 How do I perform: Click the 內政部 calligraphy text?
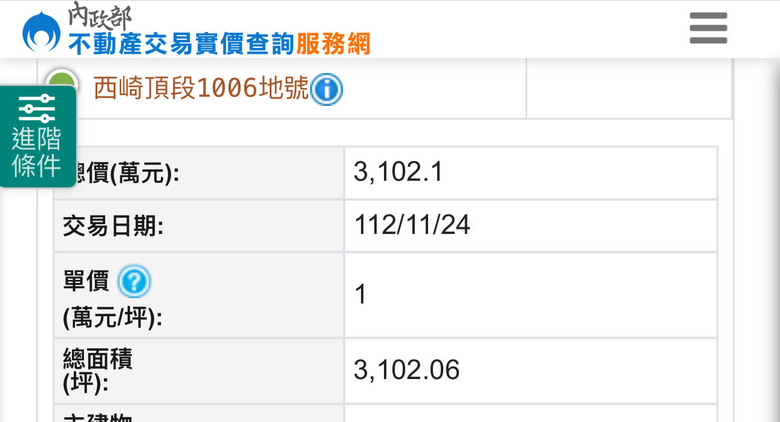point(99,15)
